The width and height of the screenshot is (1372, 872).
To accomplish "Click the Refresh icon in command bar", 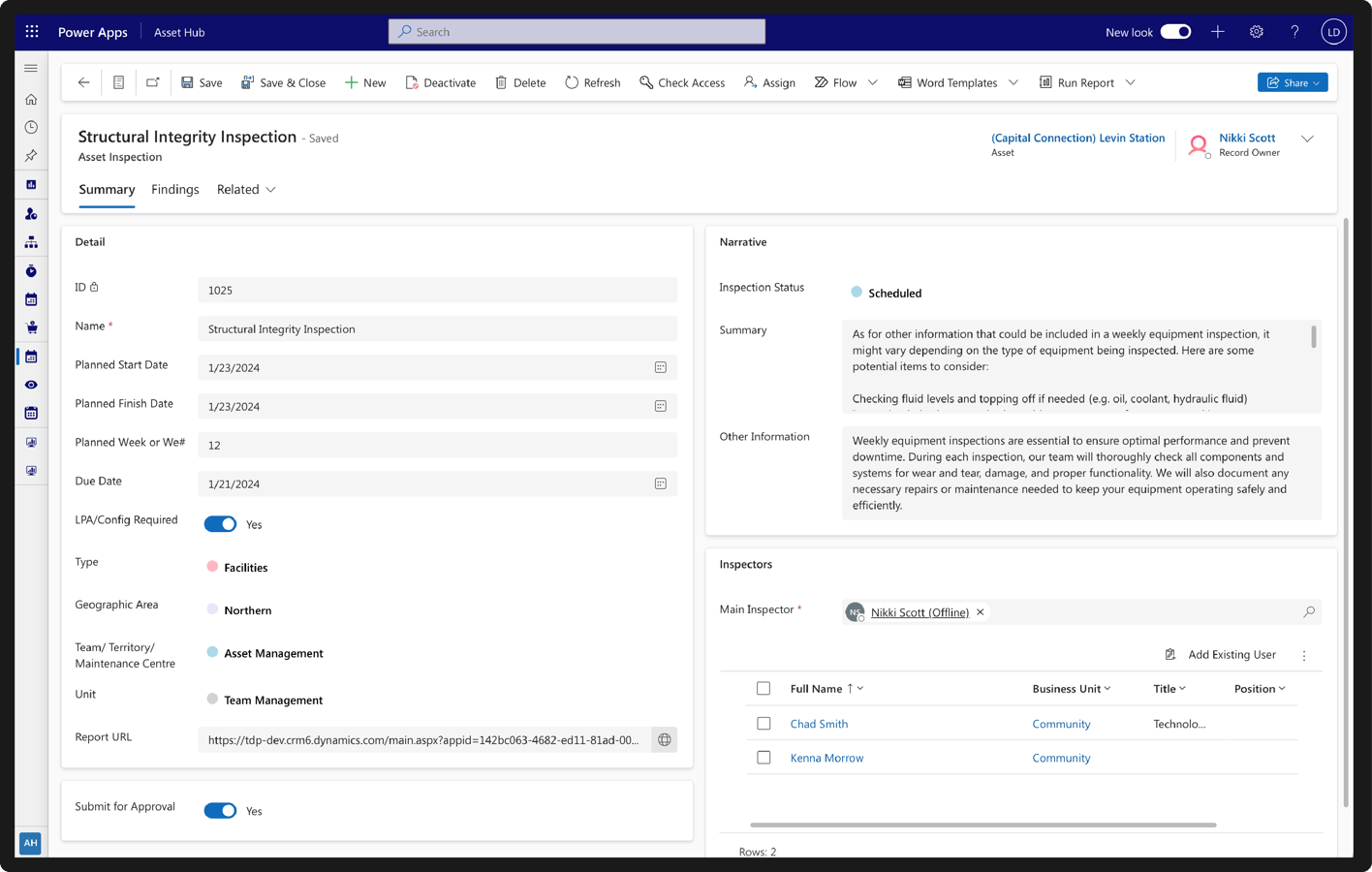I will click(x=572, y=82).
